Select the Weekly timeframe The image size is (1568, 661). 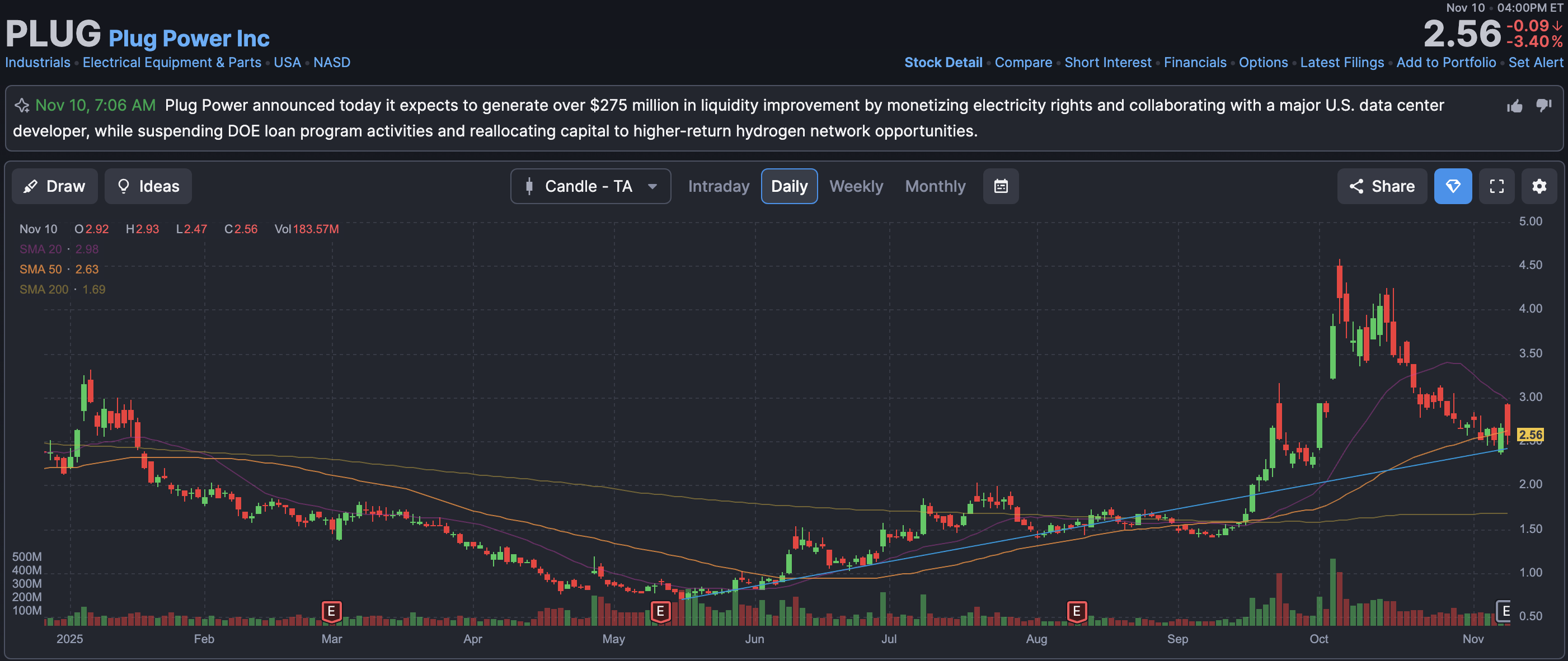856,186
